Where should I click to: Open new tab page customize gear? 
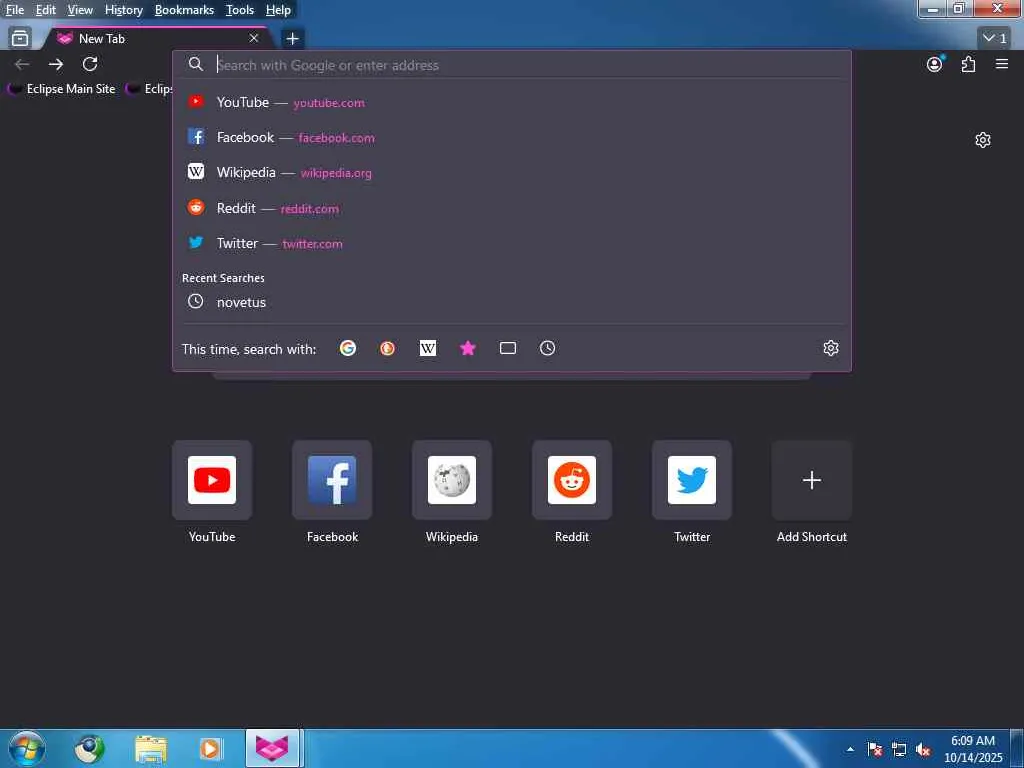pos(982,140)
